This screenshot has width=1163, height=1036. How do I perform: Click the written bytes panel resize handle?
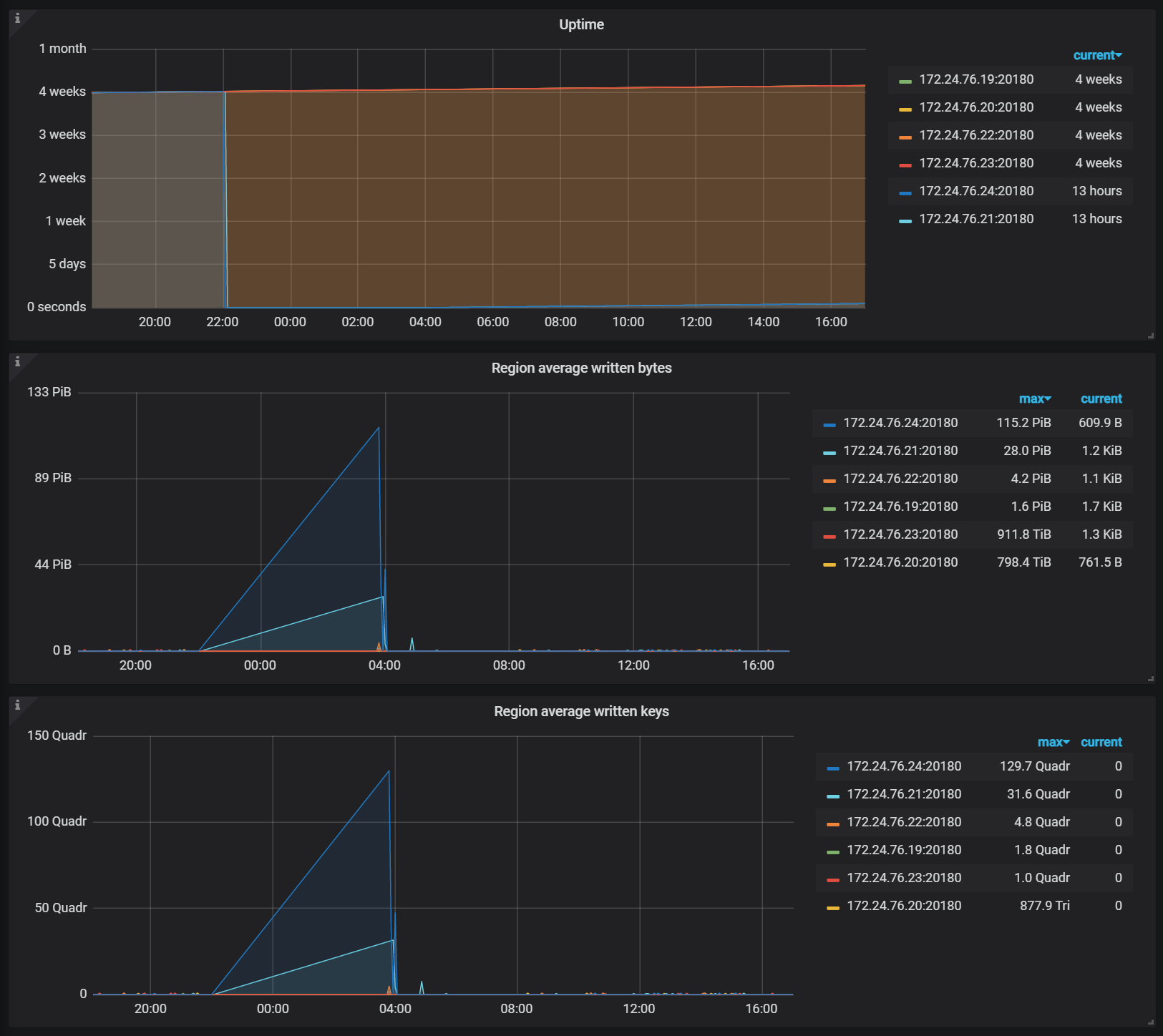tap(1151, 679)
